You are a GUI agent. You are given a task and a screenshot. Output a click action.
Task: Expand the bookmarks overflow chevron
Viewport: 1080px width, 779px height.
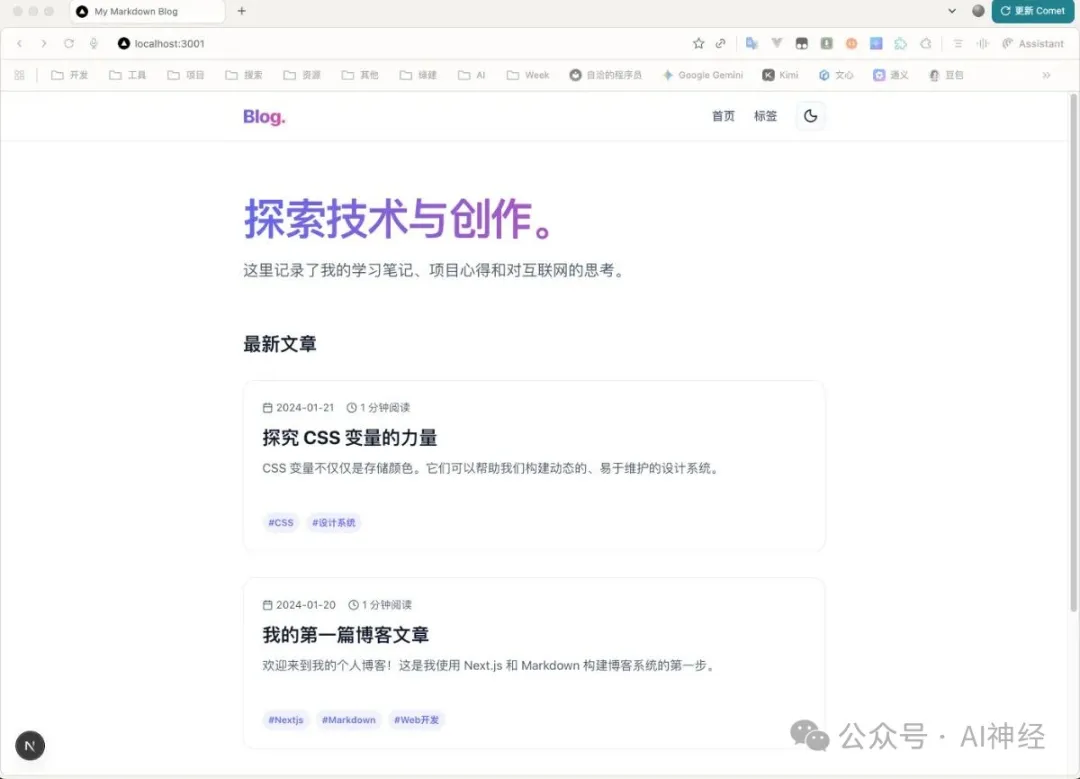[1046, 74]
